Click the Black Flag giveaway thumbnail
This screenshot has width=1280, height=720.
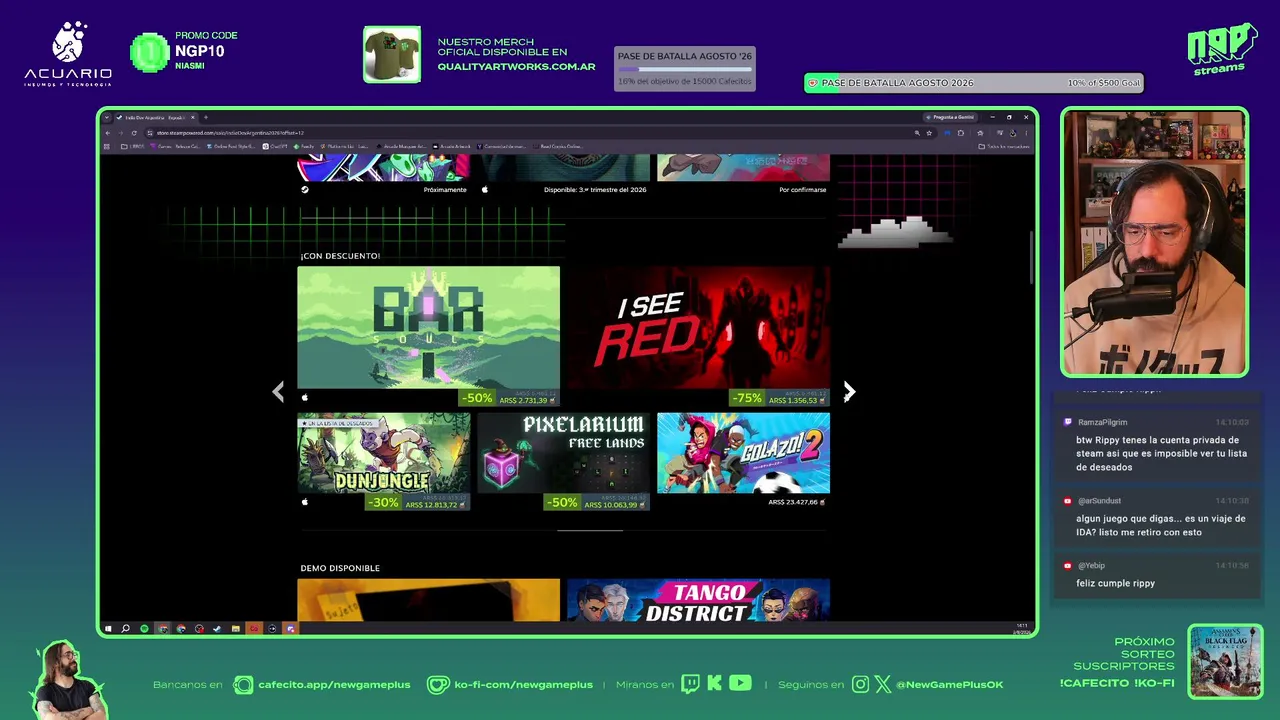(x=1225, y=662)
